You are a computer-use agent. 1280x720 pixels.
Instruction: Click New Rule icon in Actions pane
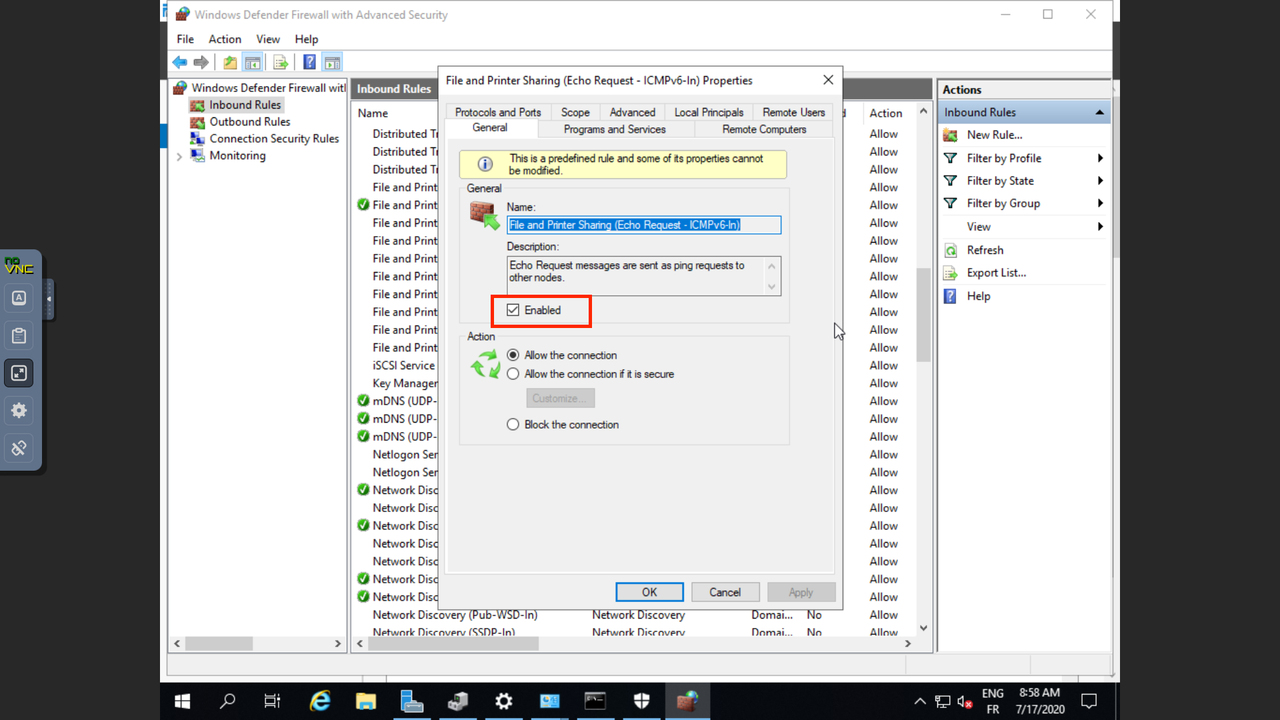click(x=951, y=135)
